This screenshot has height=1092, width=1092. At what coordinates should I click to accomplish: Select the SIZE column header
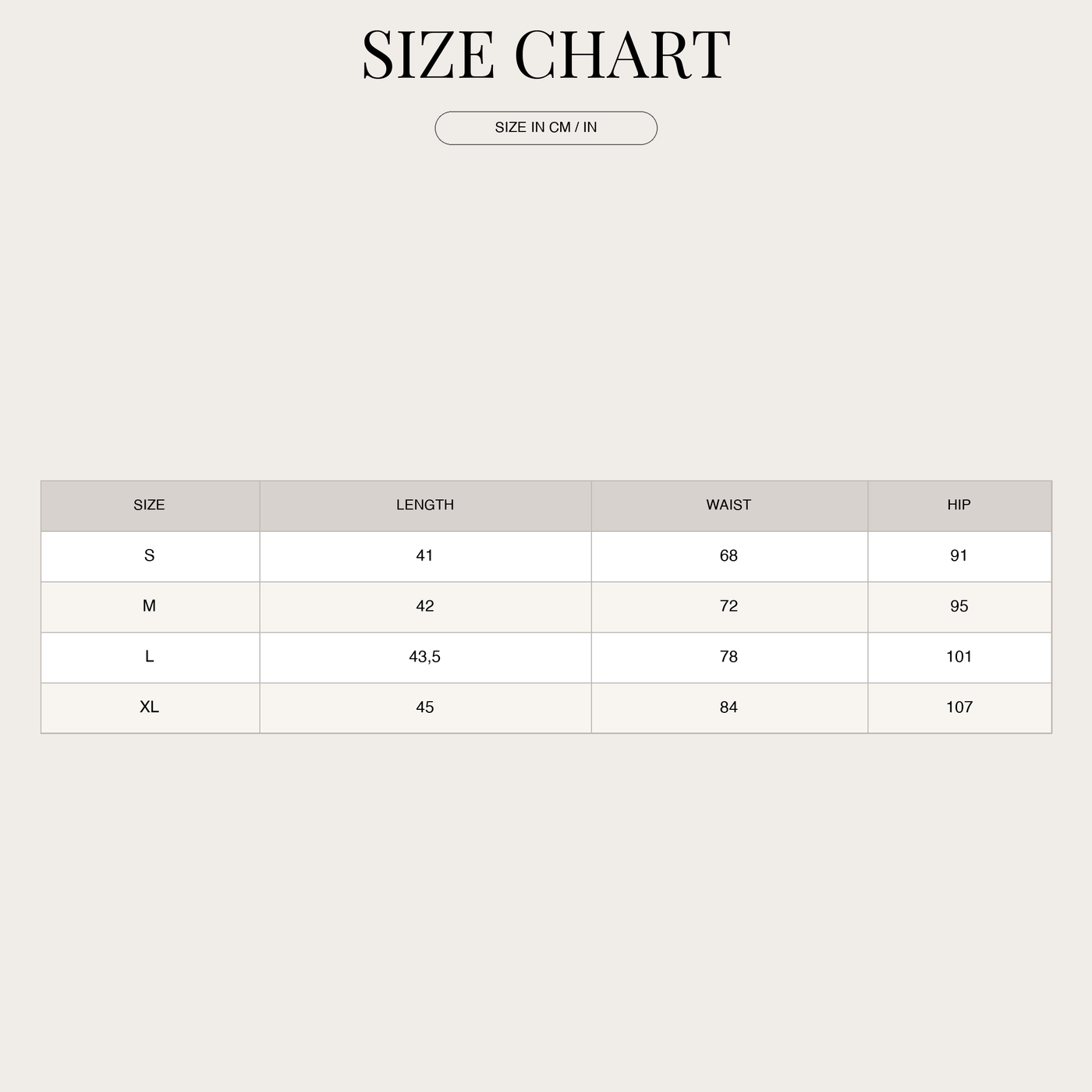(x=149, y=505)
